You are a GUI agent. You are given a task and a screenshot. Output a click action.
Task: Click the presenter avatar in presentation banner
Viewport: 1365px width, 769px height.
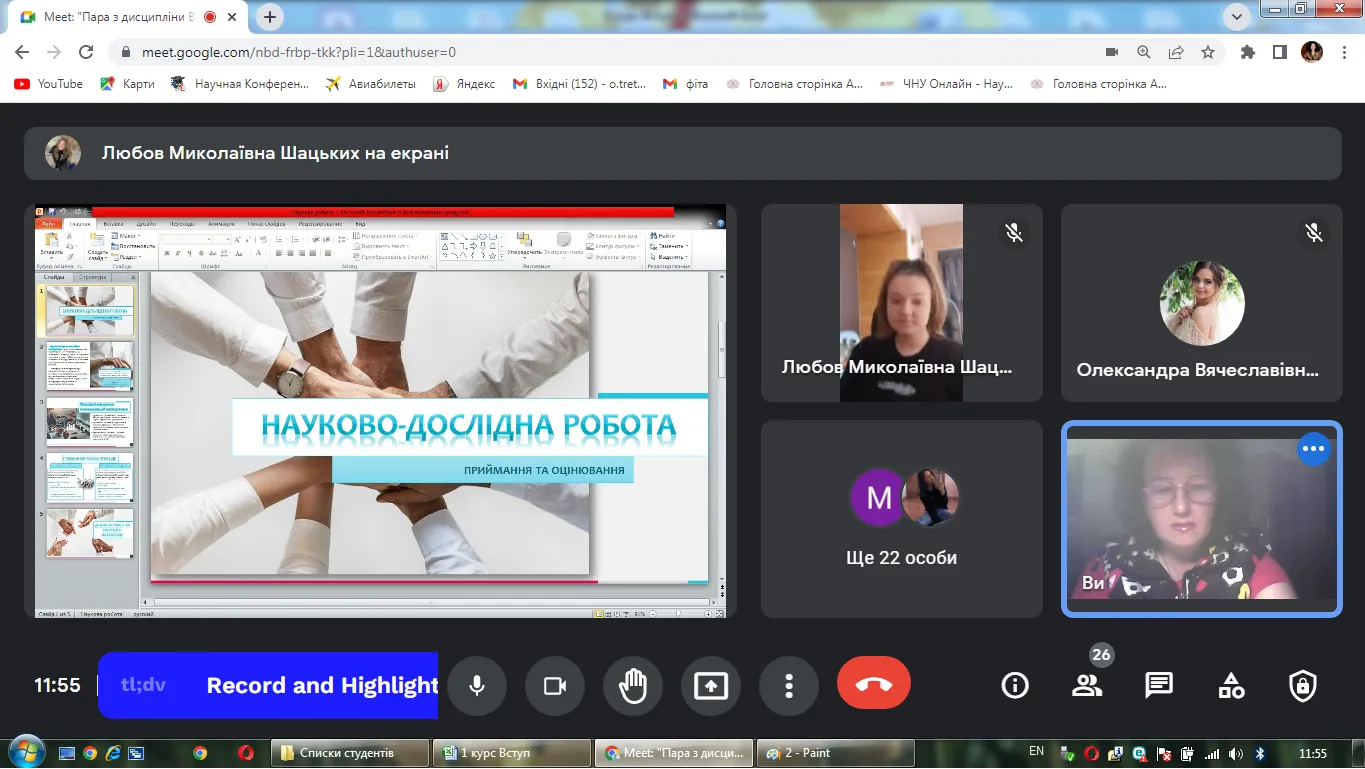point(63,153)
